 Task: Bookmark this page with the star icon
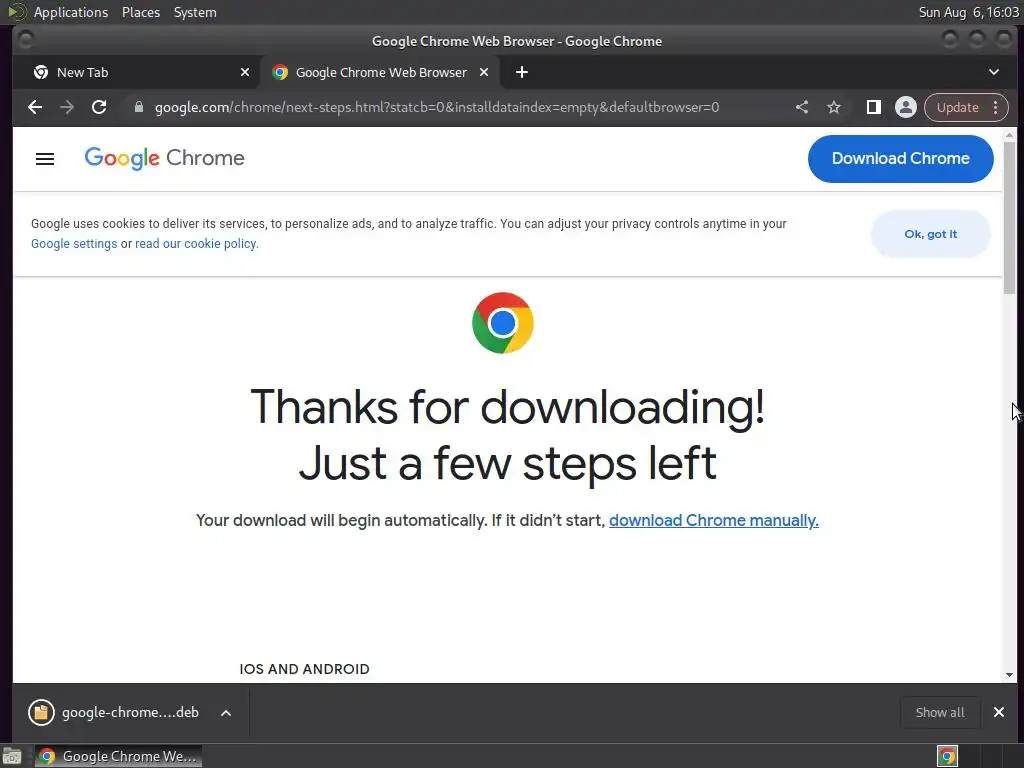[834, 107]
